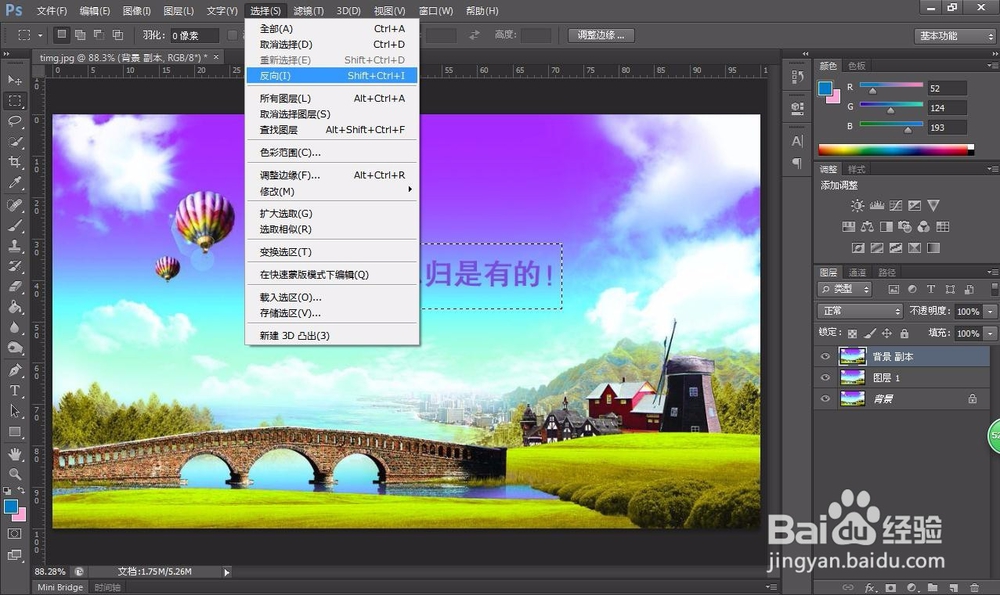This screenshot has width=1000, height=595.
Task: Select the Zoom tool
Action: (15, 474)
